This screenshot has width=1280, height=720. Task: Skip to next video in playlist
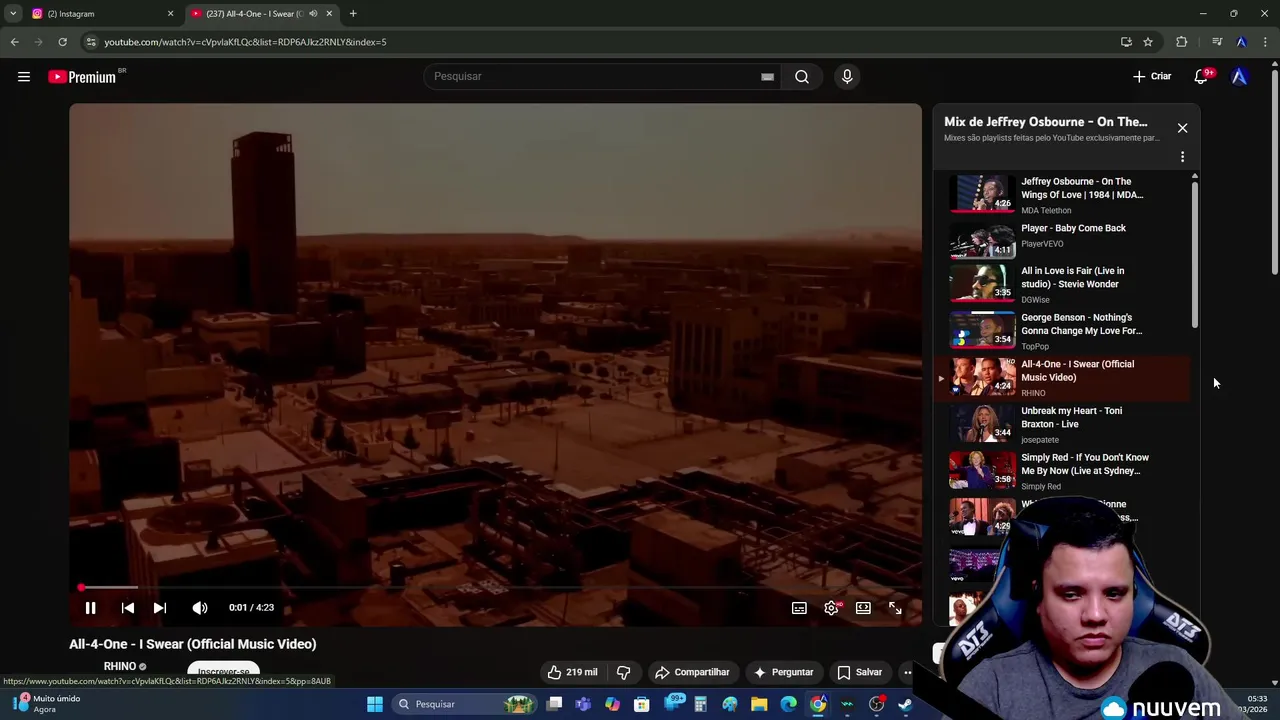pos(160,607)
